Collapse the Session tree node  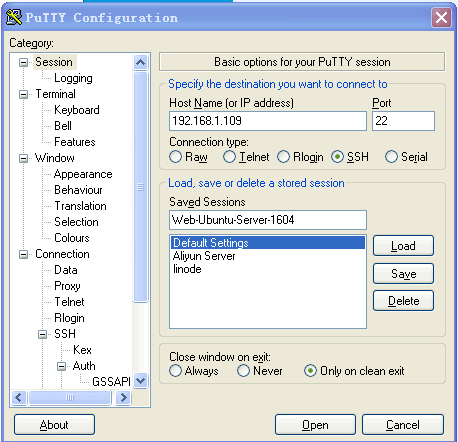23,62
